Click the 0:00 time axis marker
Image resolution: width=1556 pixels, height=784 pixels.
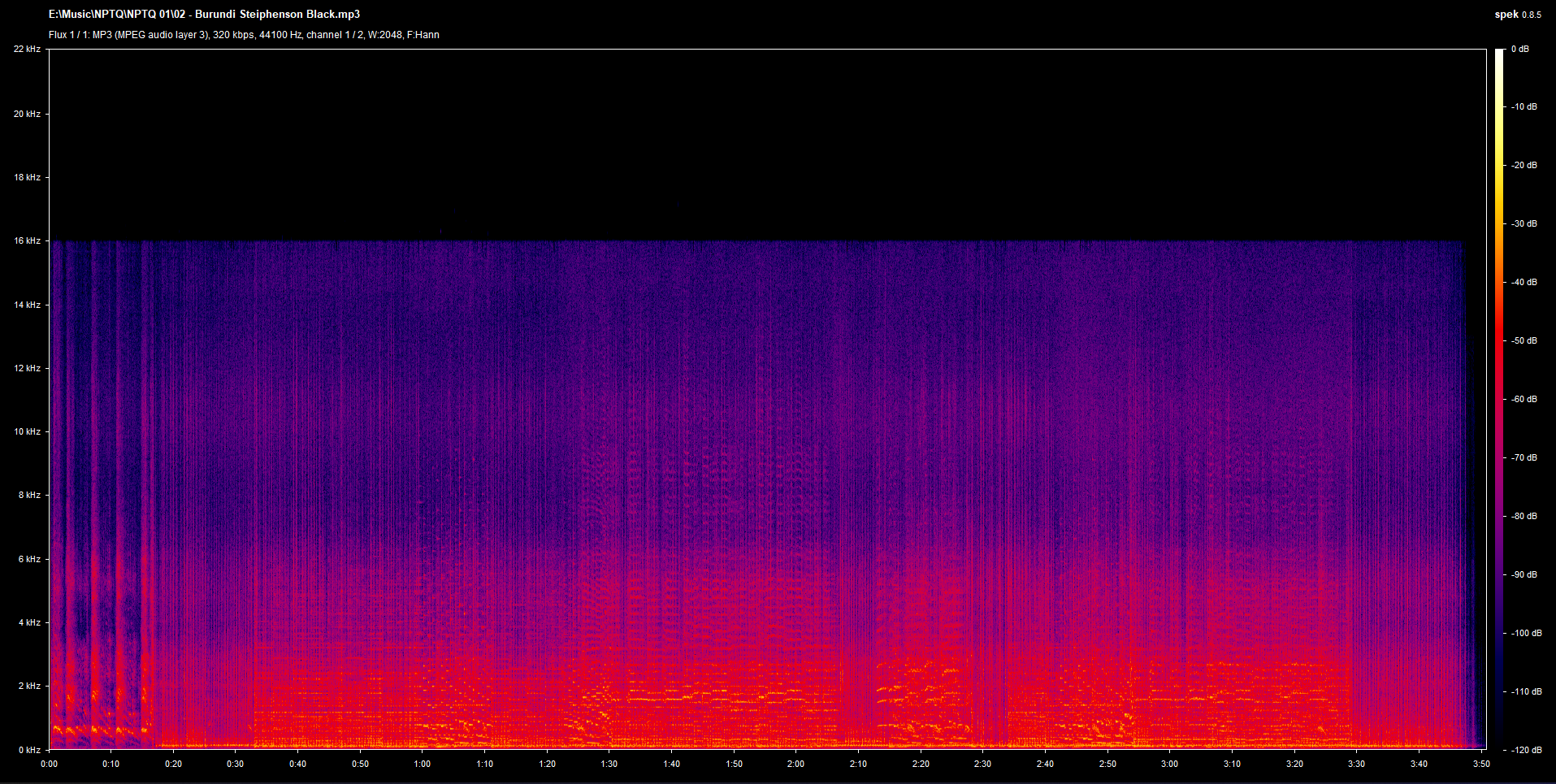pos(49,764)
